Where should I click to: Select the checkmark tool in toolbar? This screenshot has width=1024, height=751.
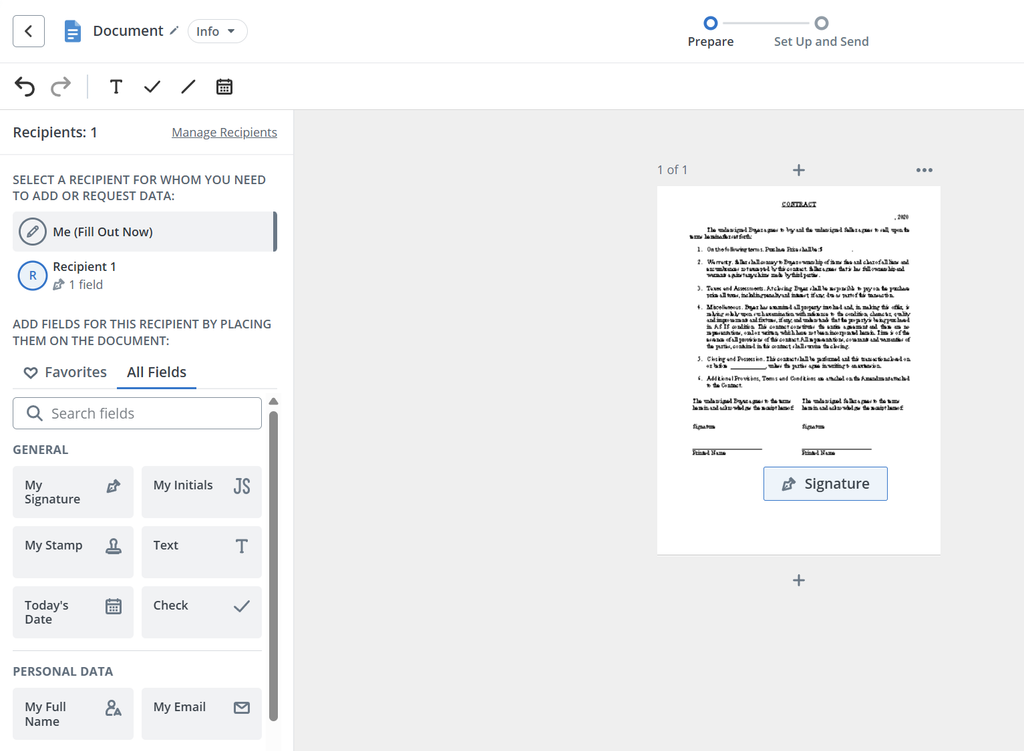(152, 86)
